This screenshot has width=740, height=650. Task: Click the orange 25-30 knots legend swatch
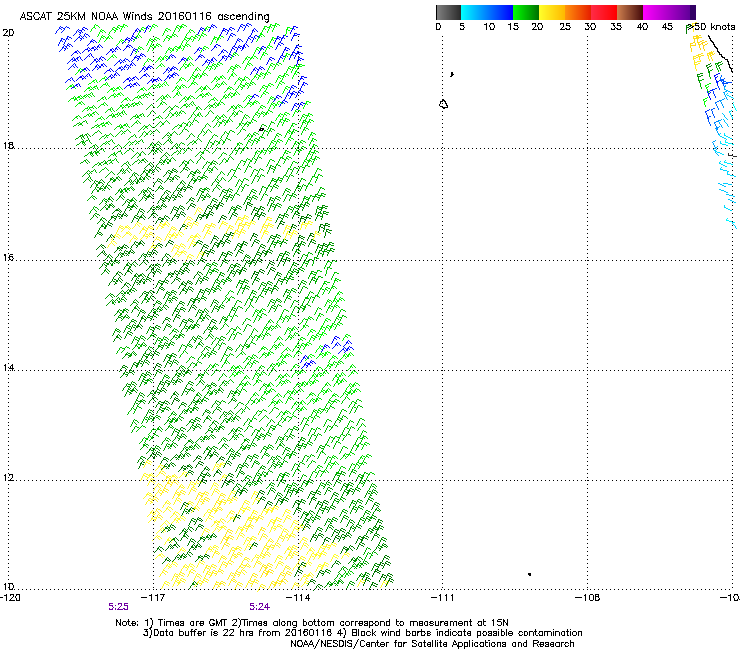[x=578, y=12]
